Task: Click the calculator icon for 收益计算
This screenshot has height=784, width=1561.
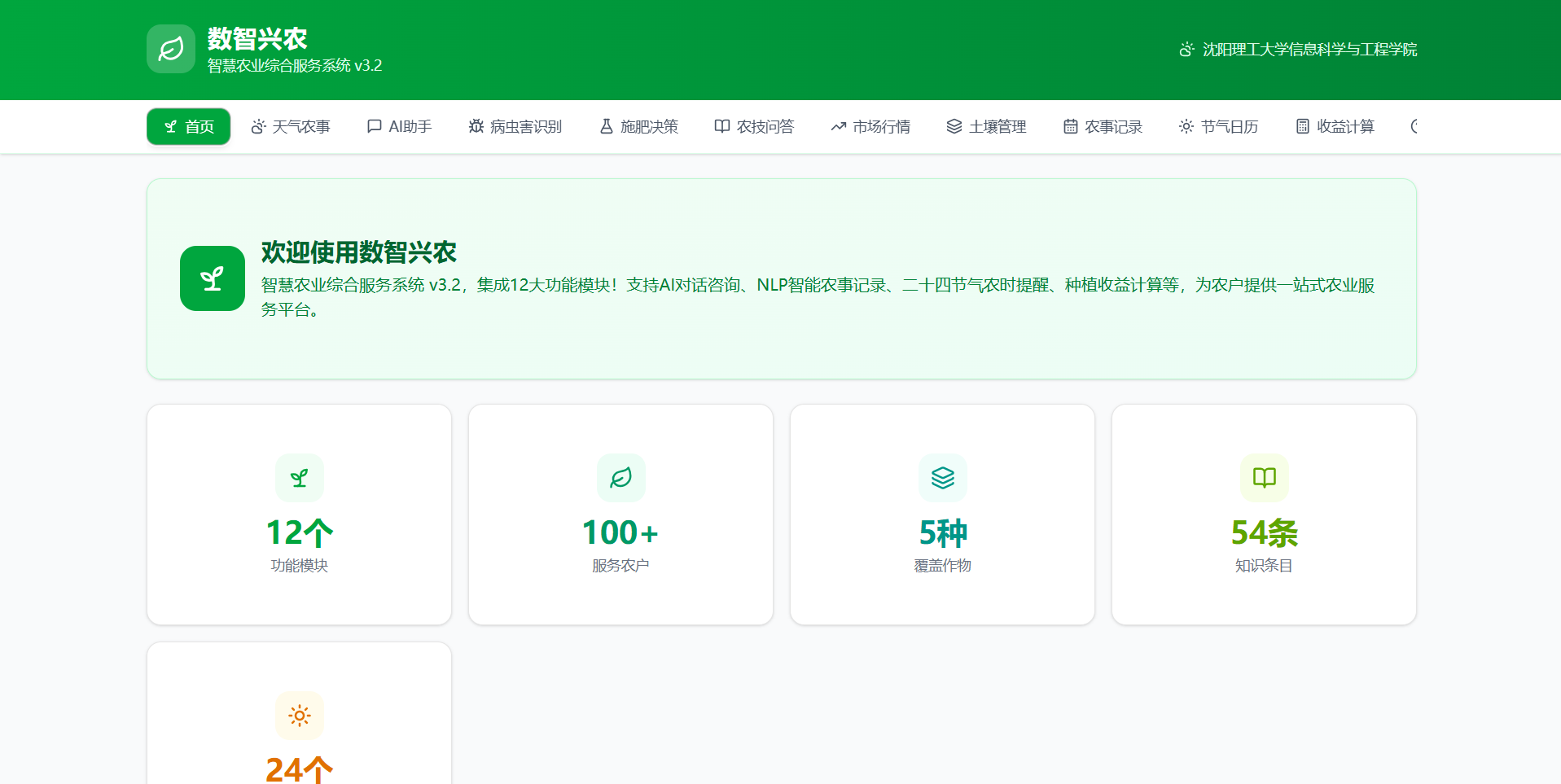Action: click(1303, 126)
